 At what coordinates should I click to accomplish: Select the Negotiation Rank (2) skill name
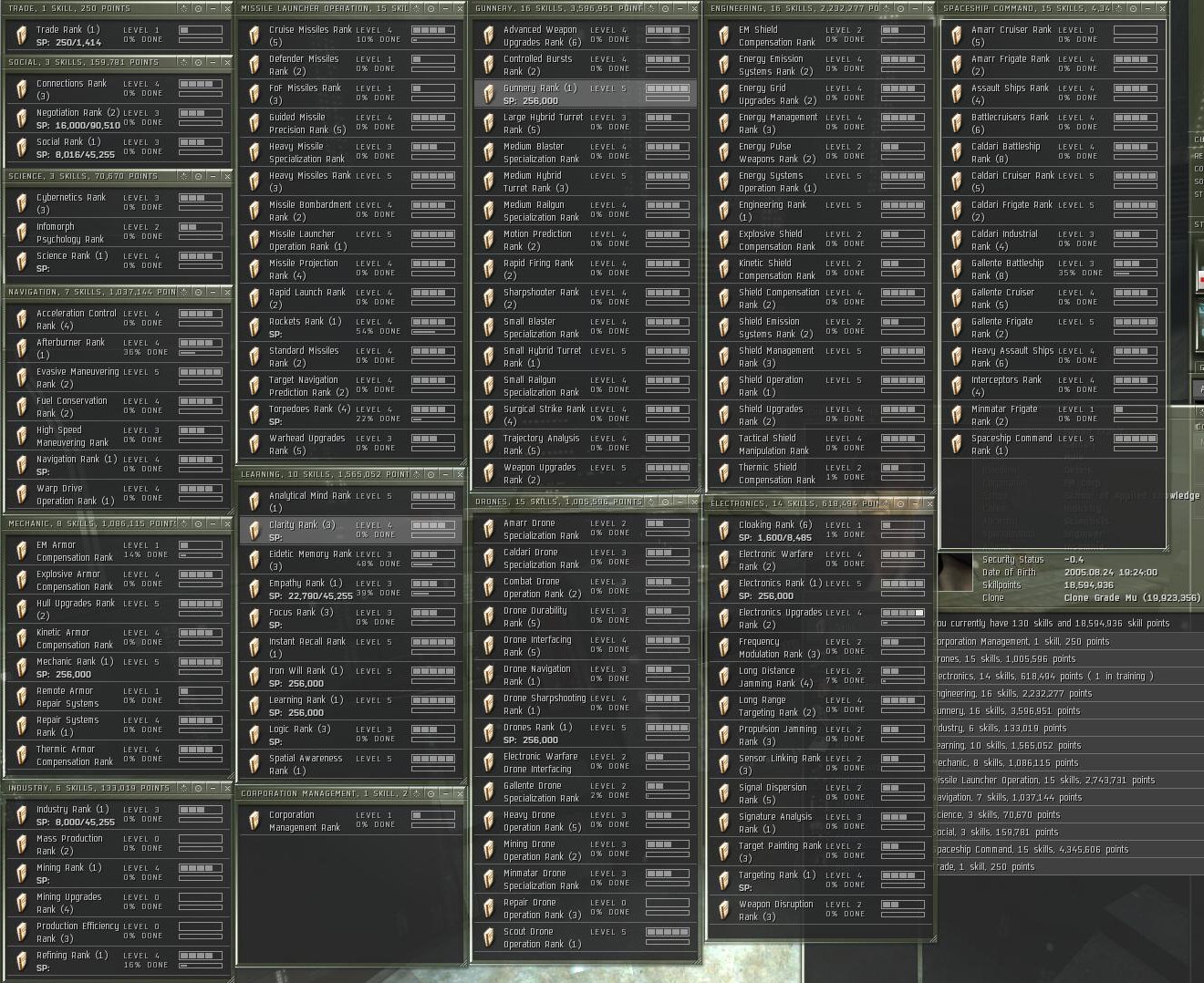[x=78, y=112]
